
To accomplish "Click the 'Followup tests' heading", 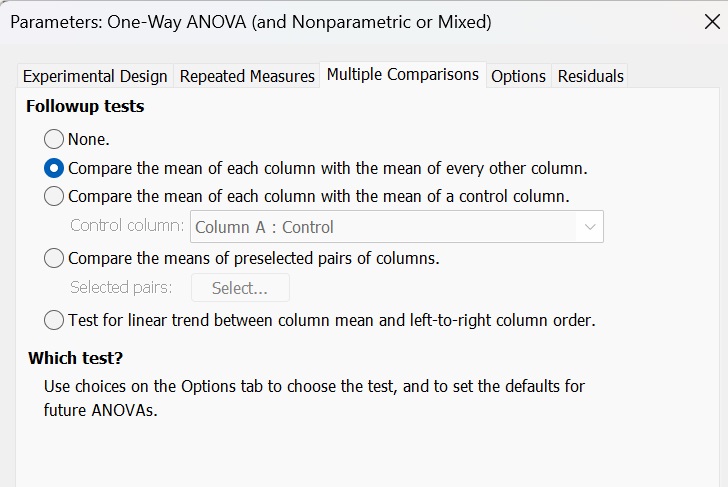I will [85, 106].
